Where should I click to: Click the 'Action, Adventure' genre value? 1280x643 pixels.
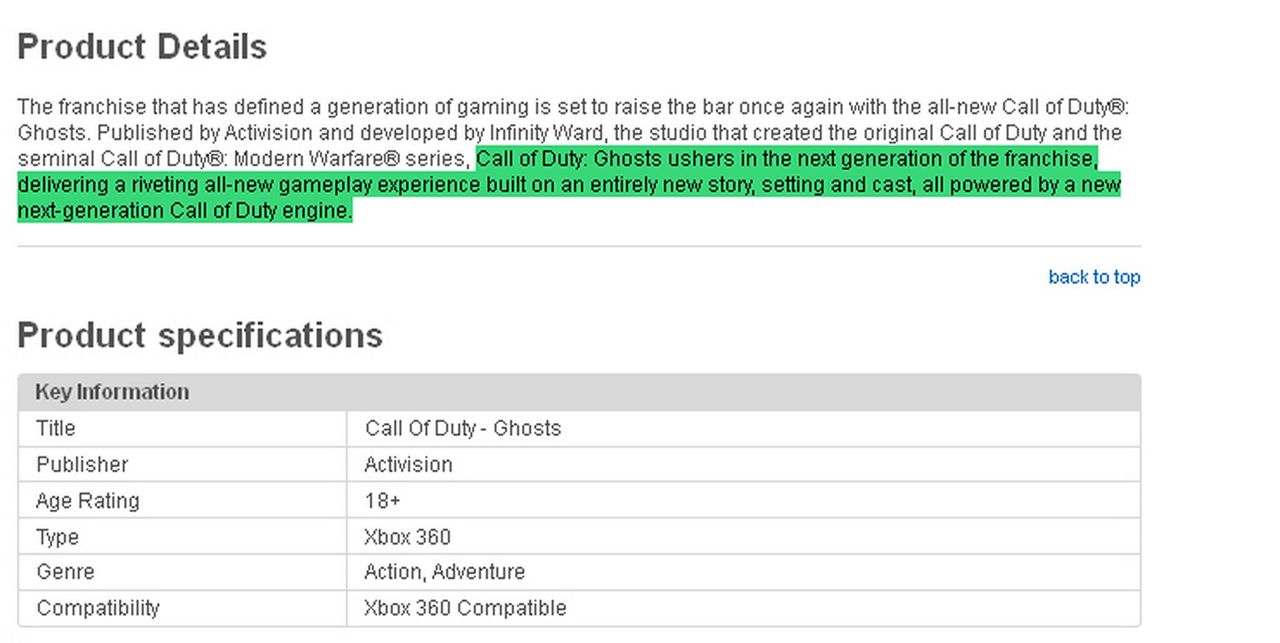click(x=444, y=573)
